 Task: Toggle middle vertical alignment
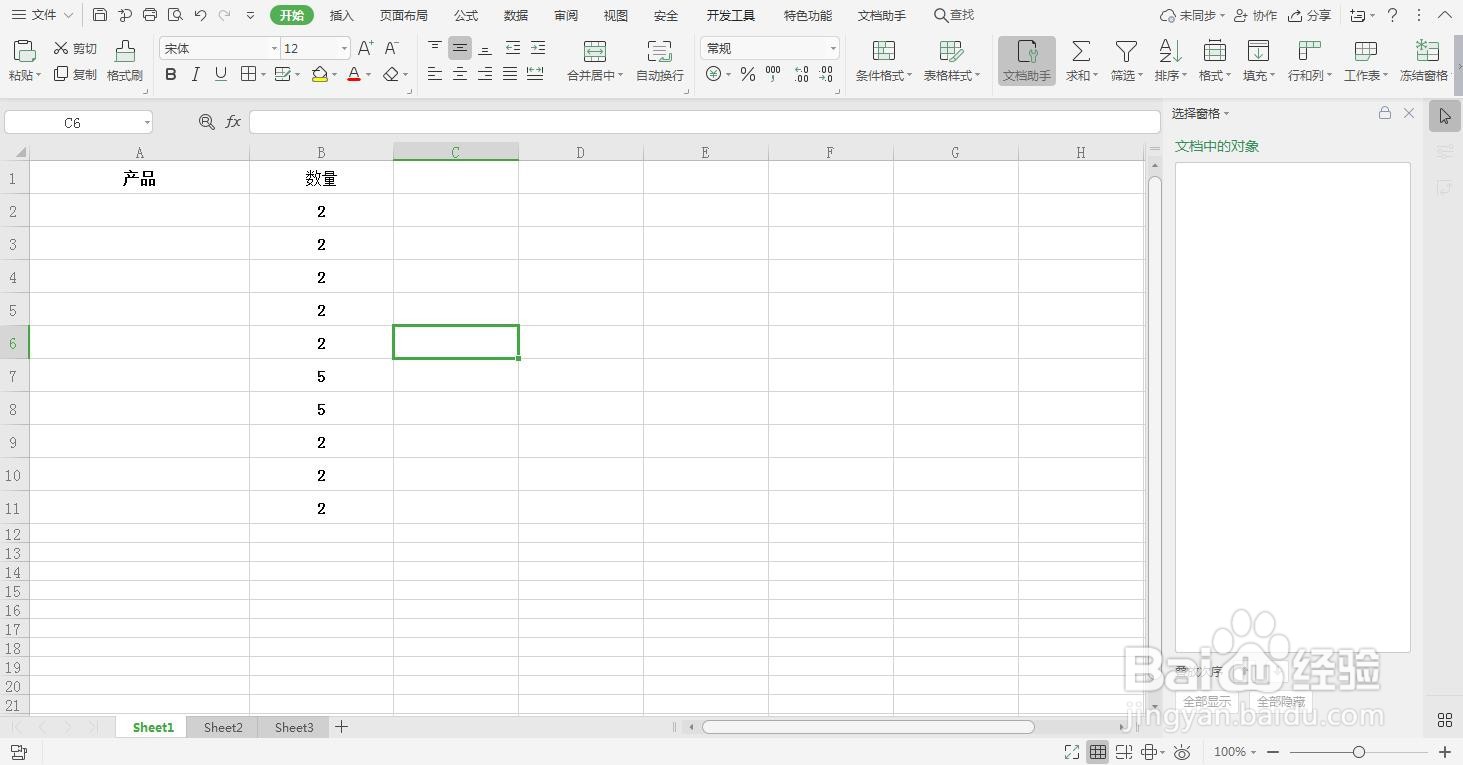[460, 48]
